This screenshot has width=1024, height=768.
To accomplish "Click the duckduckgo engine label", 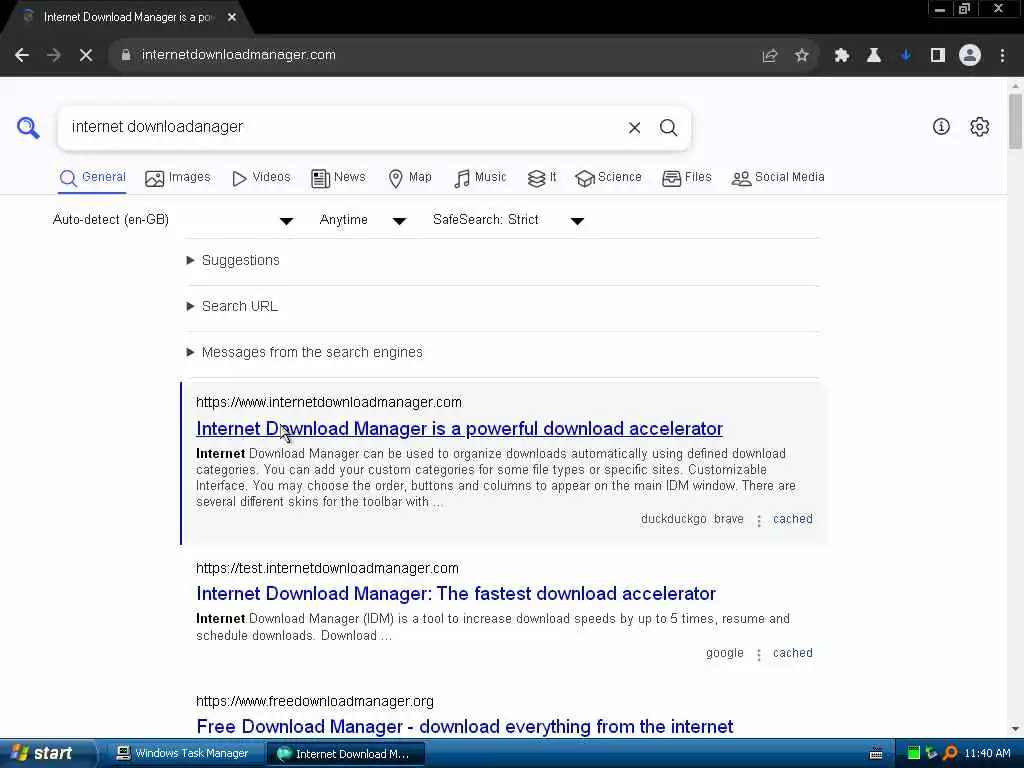I will 673,519.
